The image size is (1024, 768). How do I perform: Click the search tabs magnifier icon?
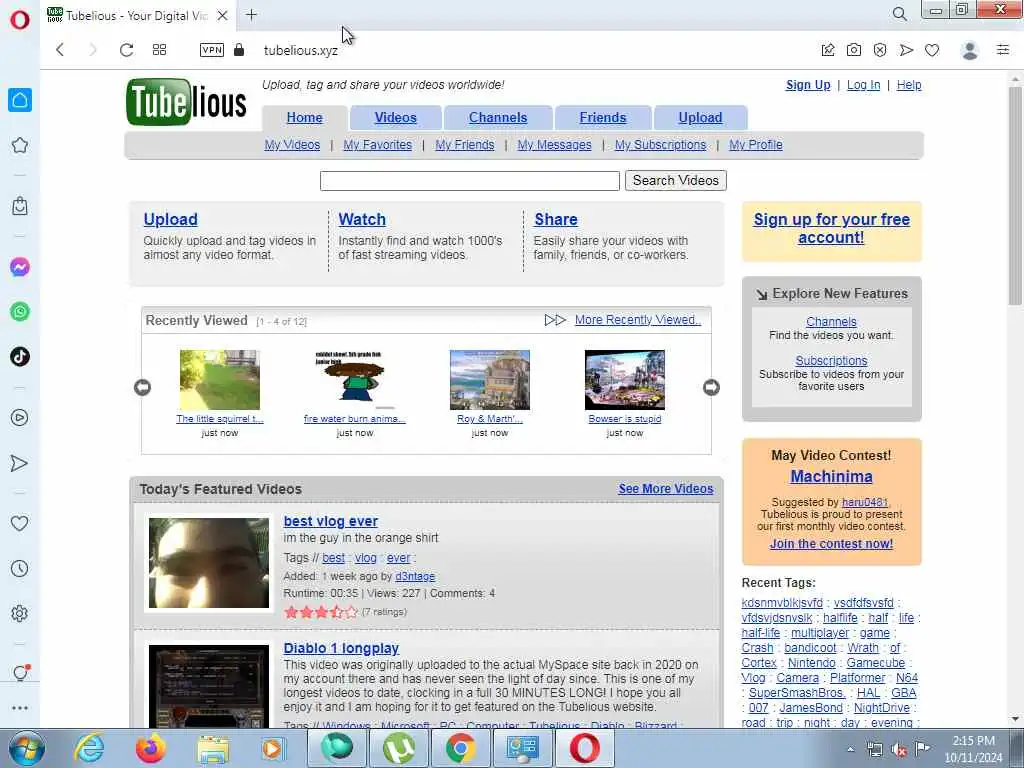coord(899,14)
